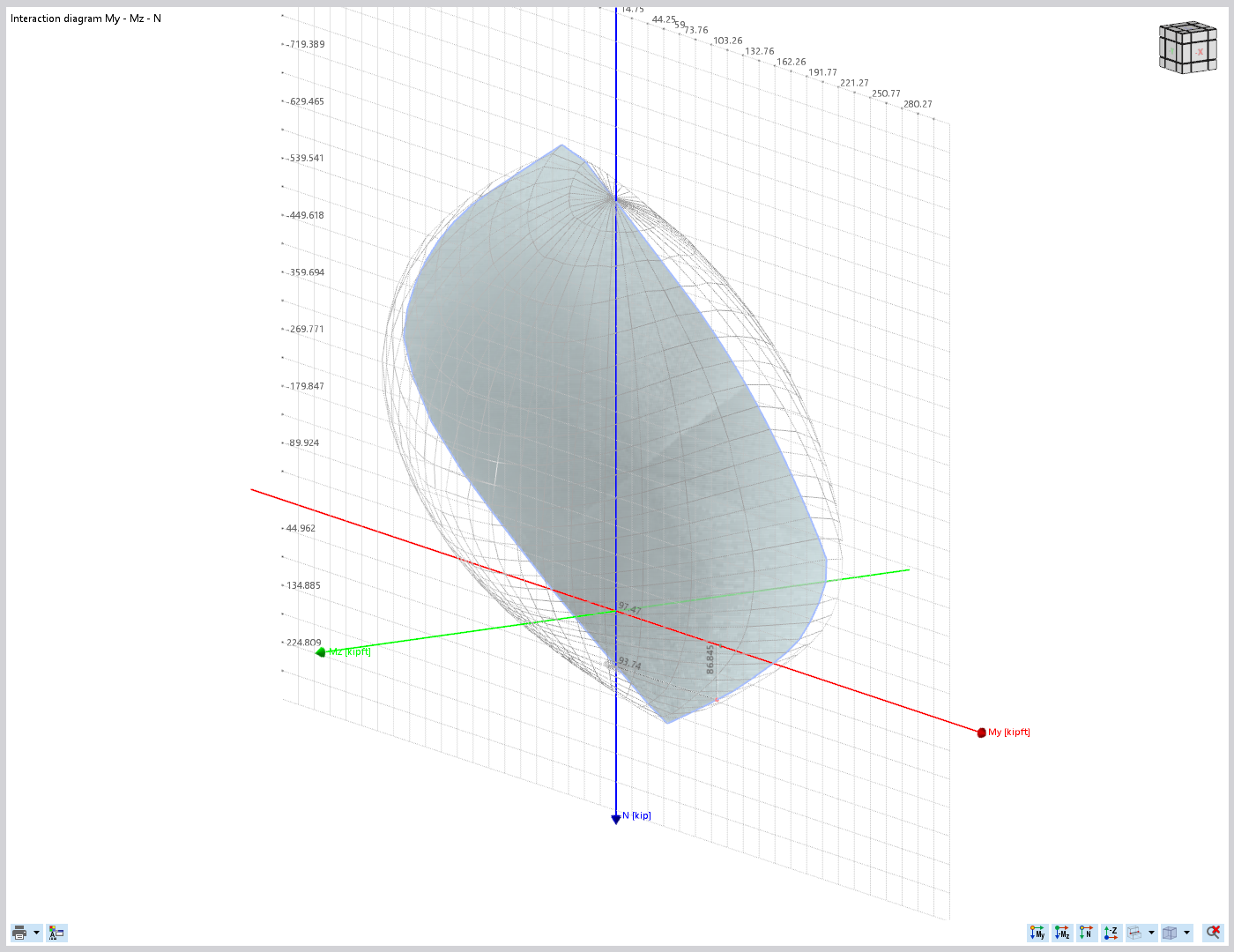1234x952 pixels.
Task: Select the -Z isometric view icon
Action: tap(1110, 933)
